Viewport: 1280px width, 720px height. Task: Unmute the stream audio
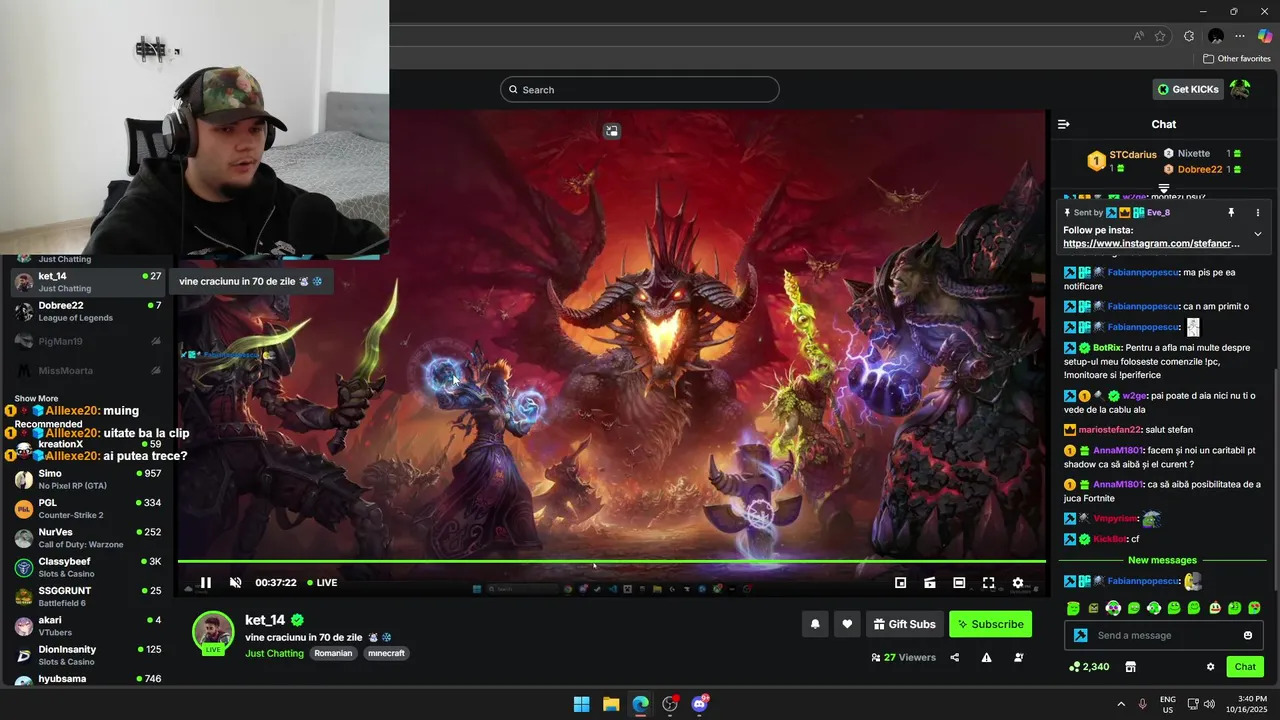tap(236, 582)
